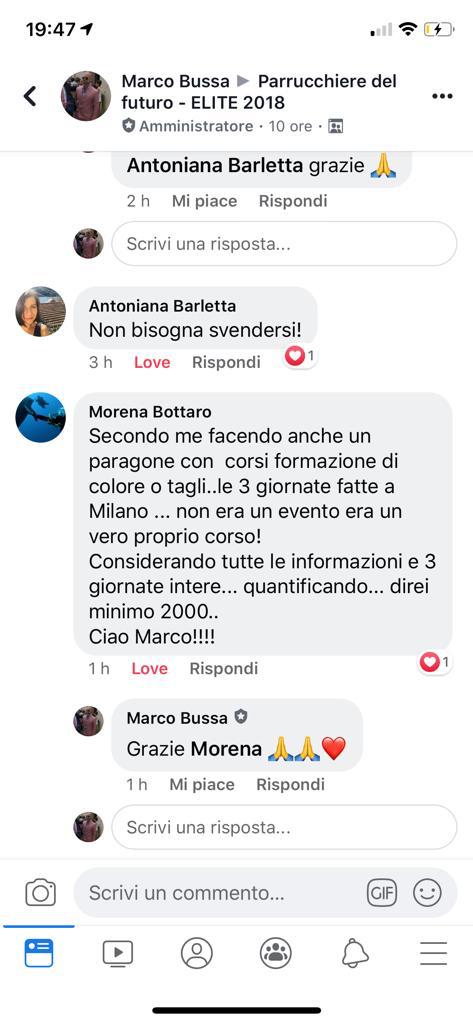This screenshot has width=473, height=1024.
Task: Like Marco Bussa's 'Grazie Morena' reply
Action: pos(202,784)
